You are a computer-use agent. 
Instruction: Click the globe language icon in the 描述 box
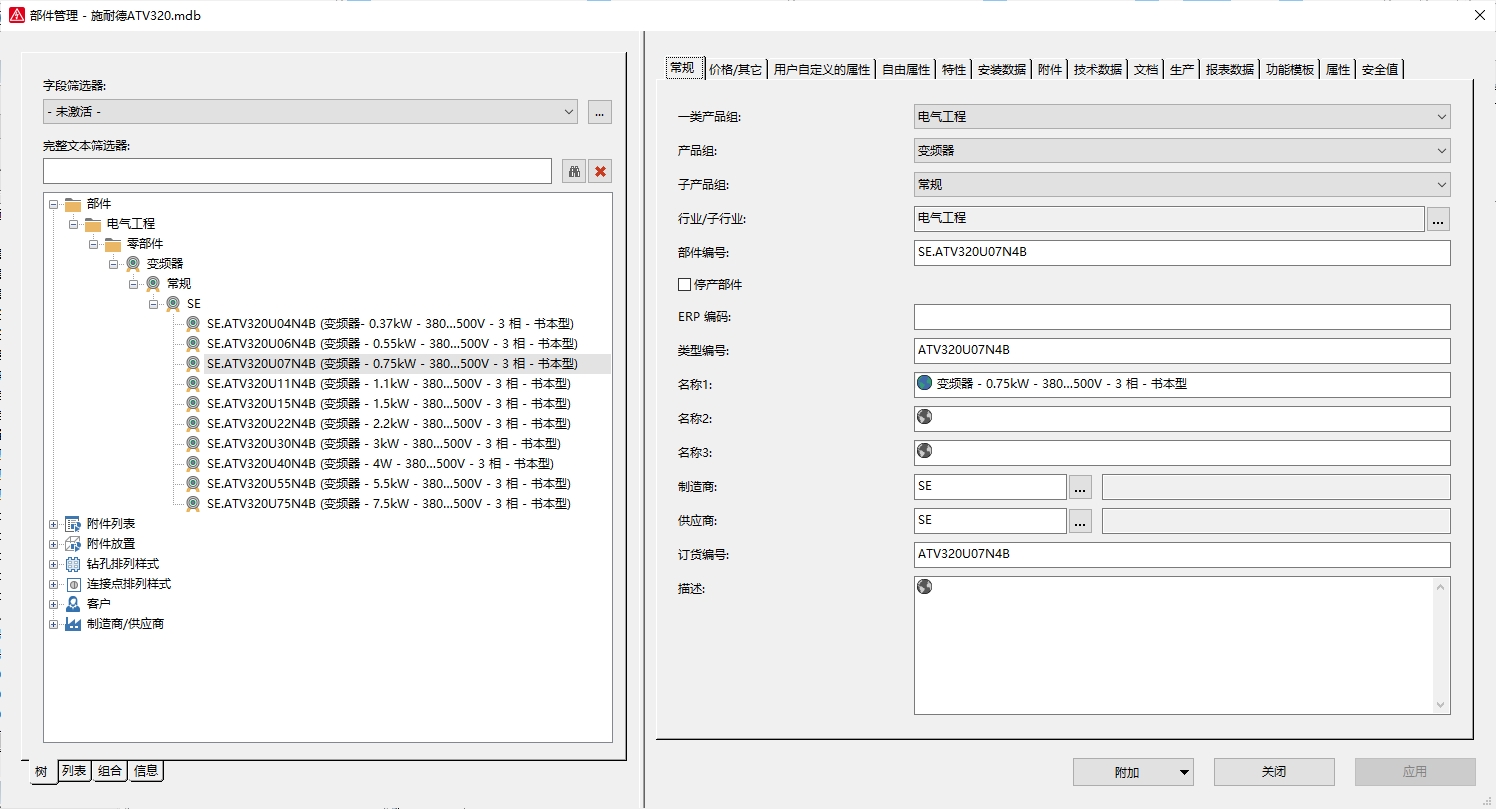tap(924, 586)
